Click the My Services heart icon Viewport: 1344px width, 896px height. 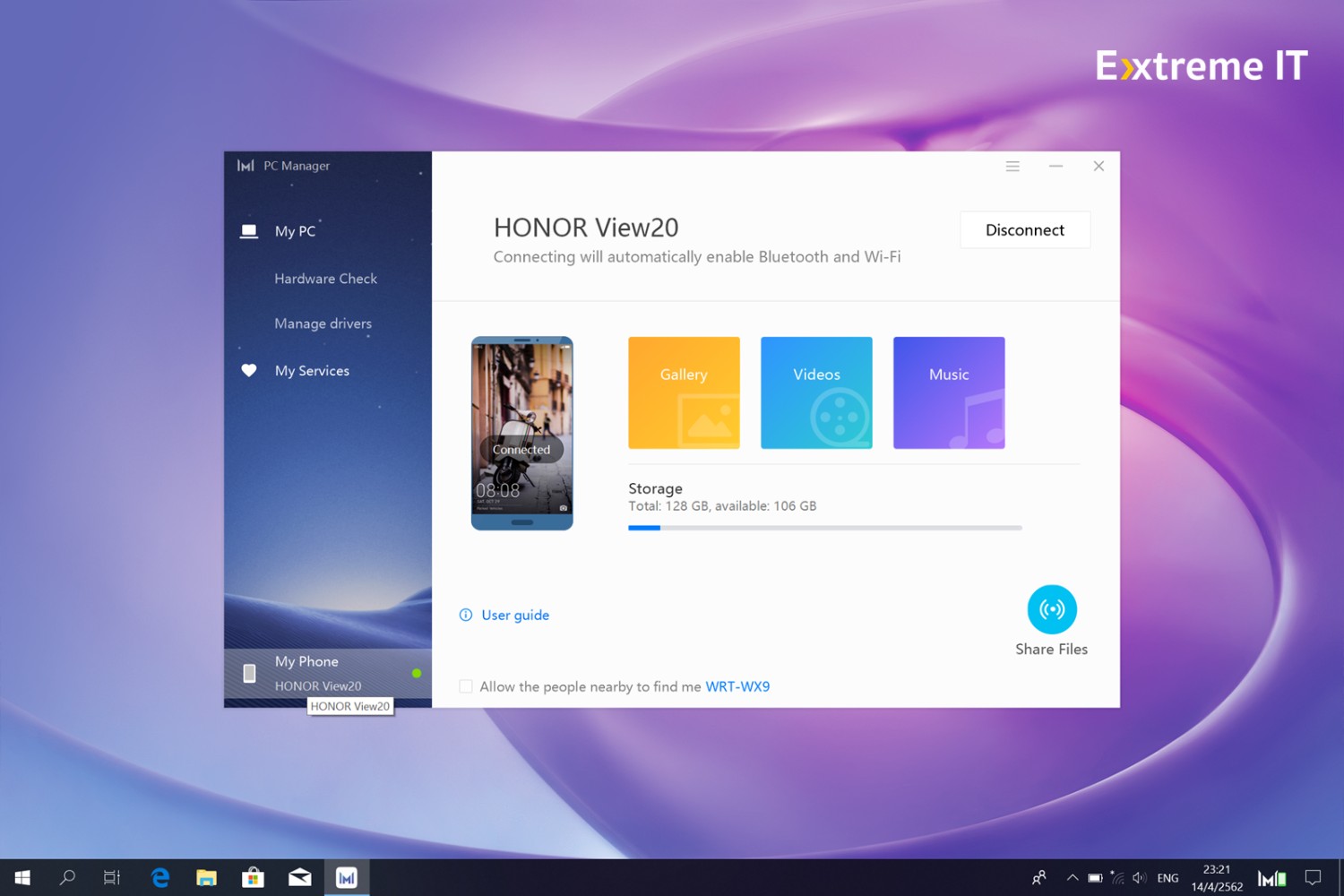(x=249, y=371)
